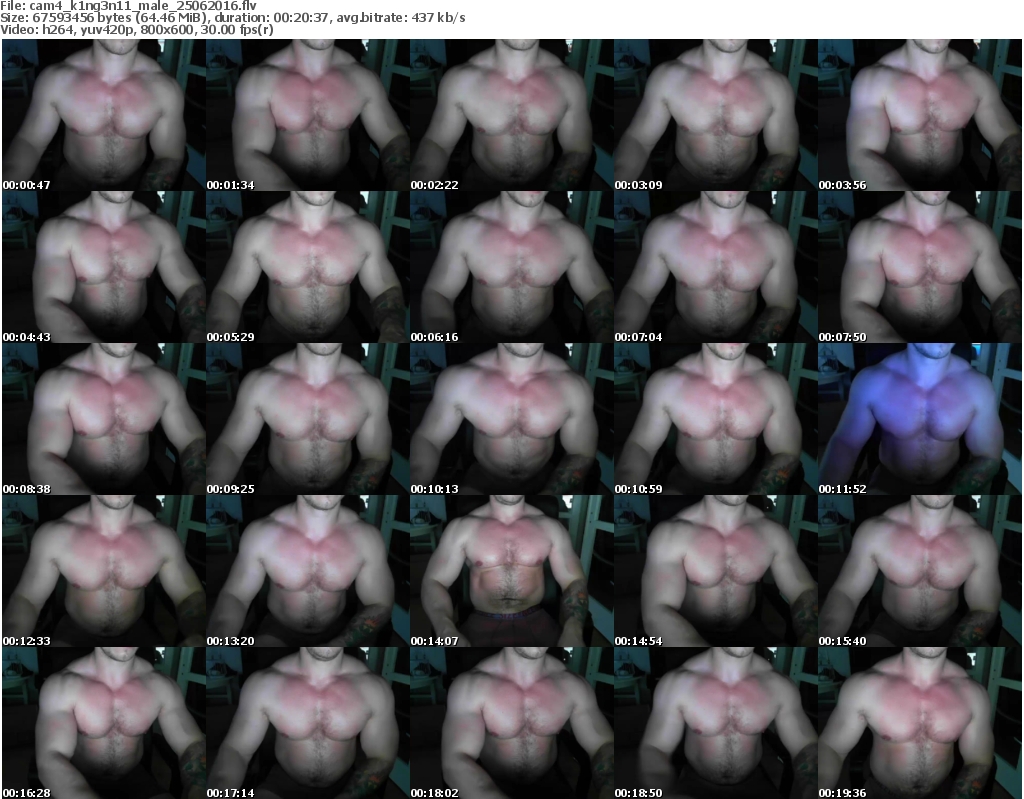Select the thumbnail stamped 00:03:09

click(716, 115)
